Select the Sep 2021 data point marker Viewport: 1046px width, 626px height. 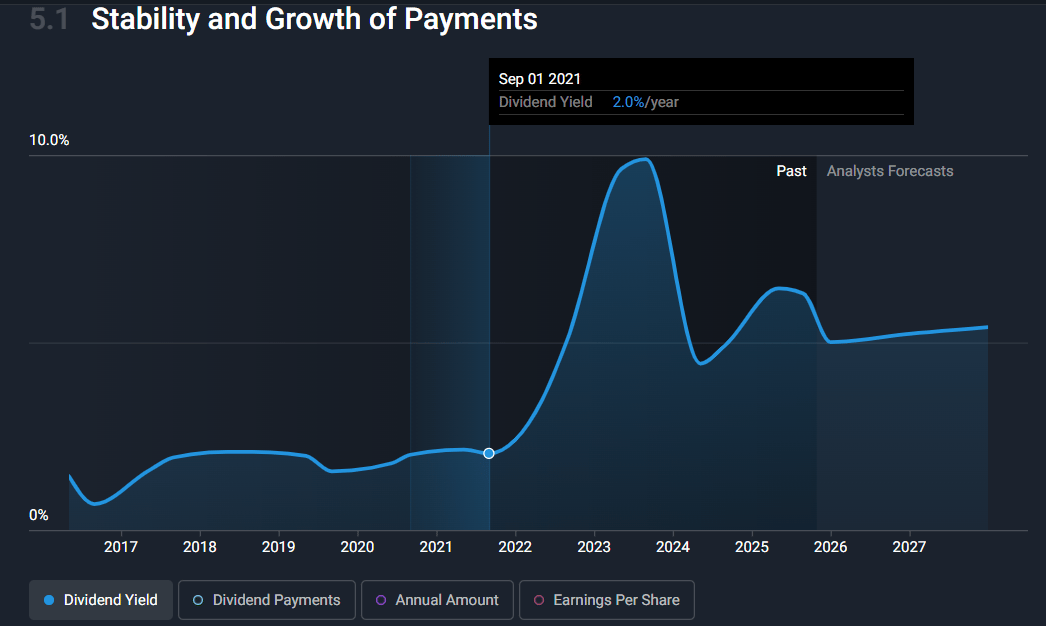tap(489, 453)
